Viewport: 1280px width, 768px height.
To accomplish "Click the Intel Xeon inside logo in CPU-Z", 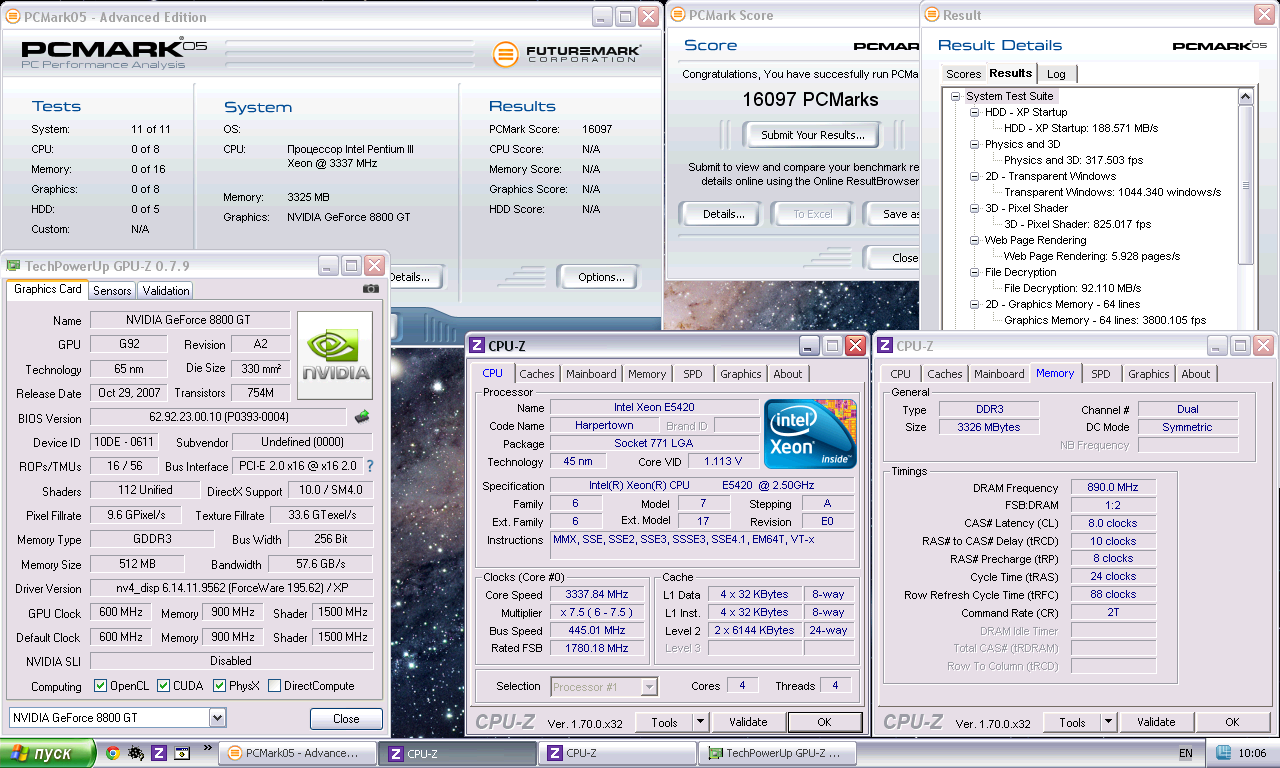I will 810,434.
